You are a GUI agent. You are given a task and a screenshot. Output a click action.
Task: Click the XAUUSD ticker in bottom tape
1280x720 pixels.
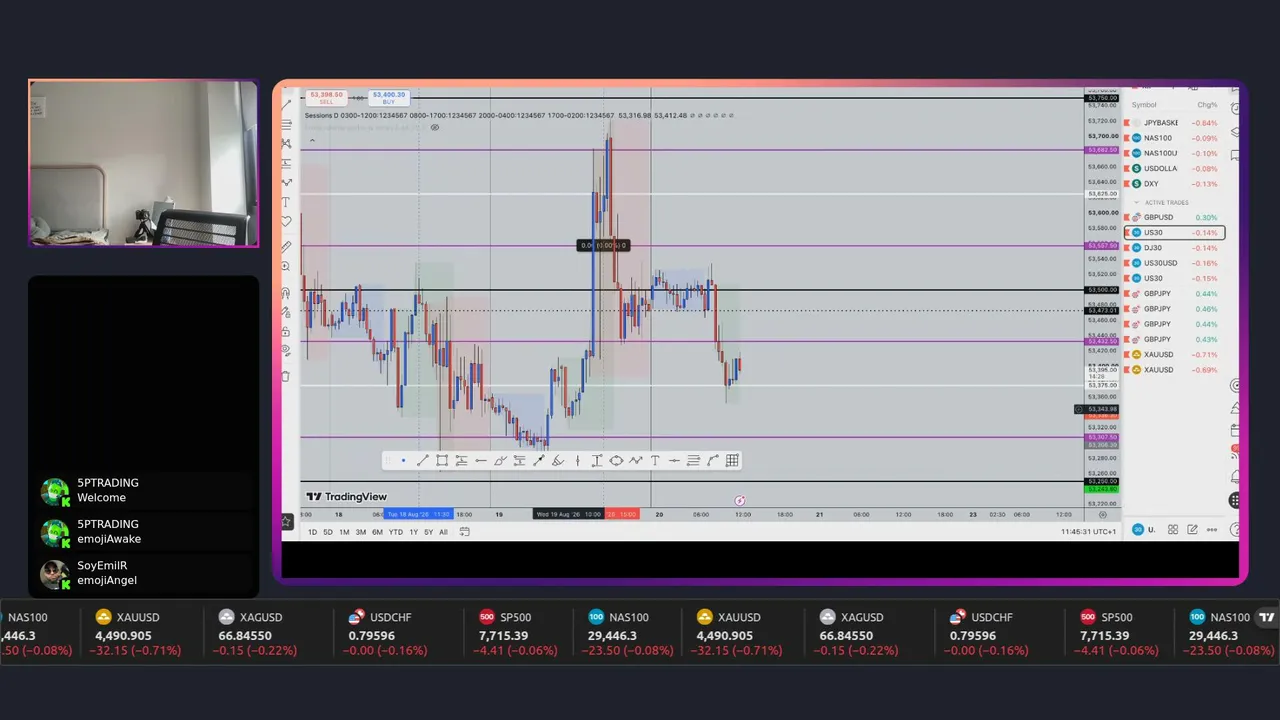138,633
